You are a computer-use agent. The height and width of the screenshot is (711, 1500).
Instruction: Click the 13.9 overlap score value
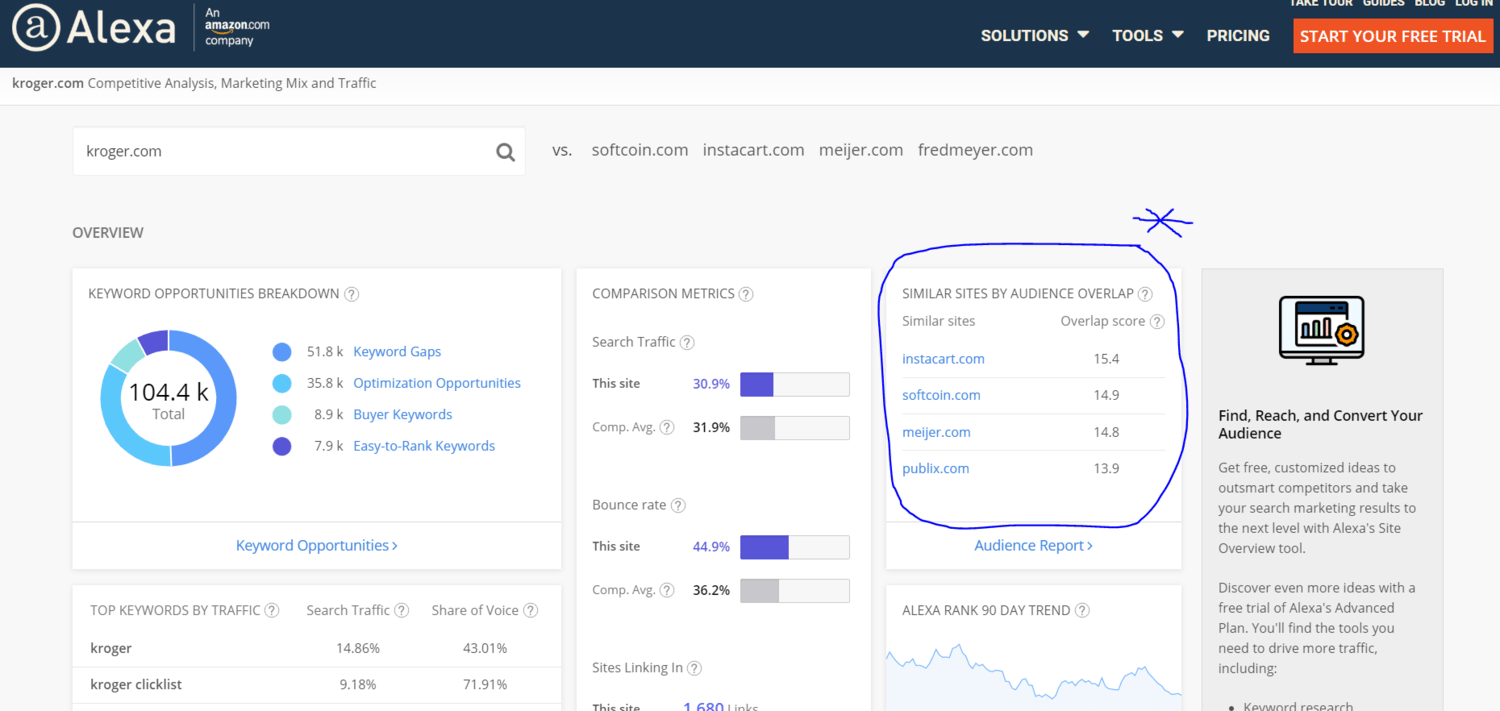click(1106, 468)
